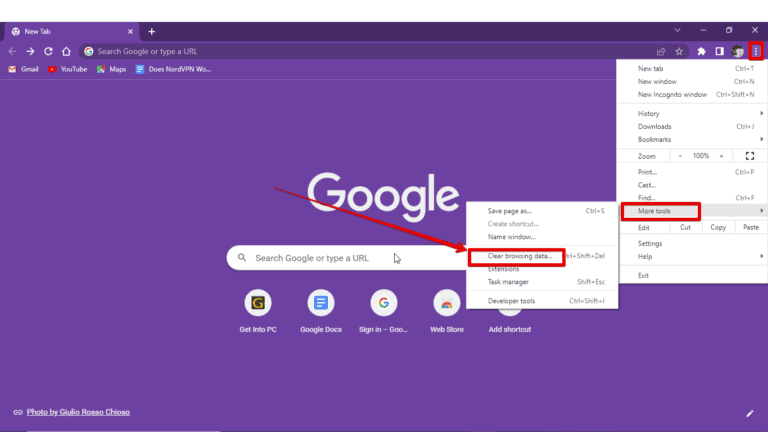Click the magnifier icon in search box
This screenshot has height=432, width=768.
point(242,258)
